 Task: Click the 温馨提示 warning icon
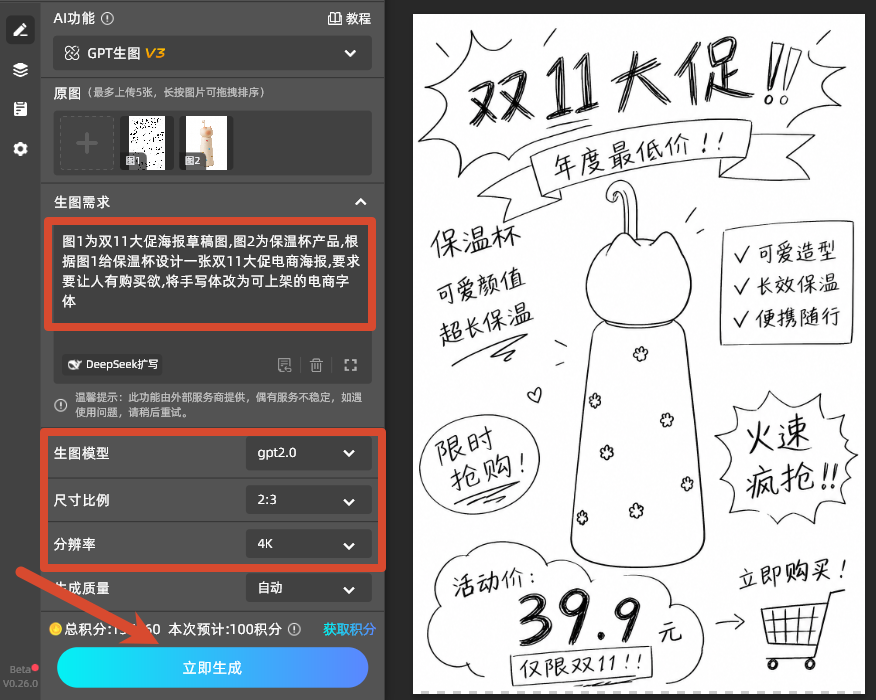point(61,405)
